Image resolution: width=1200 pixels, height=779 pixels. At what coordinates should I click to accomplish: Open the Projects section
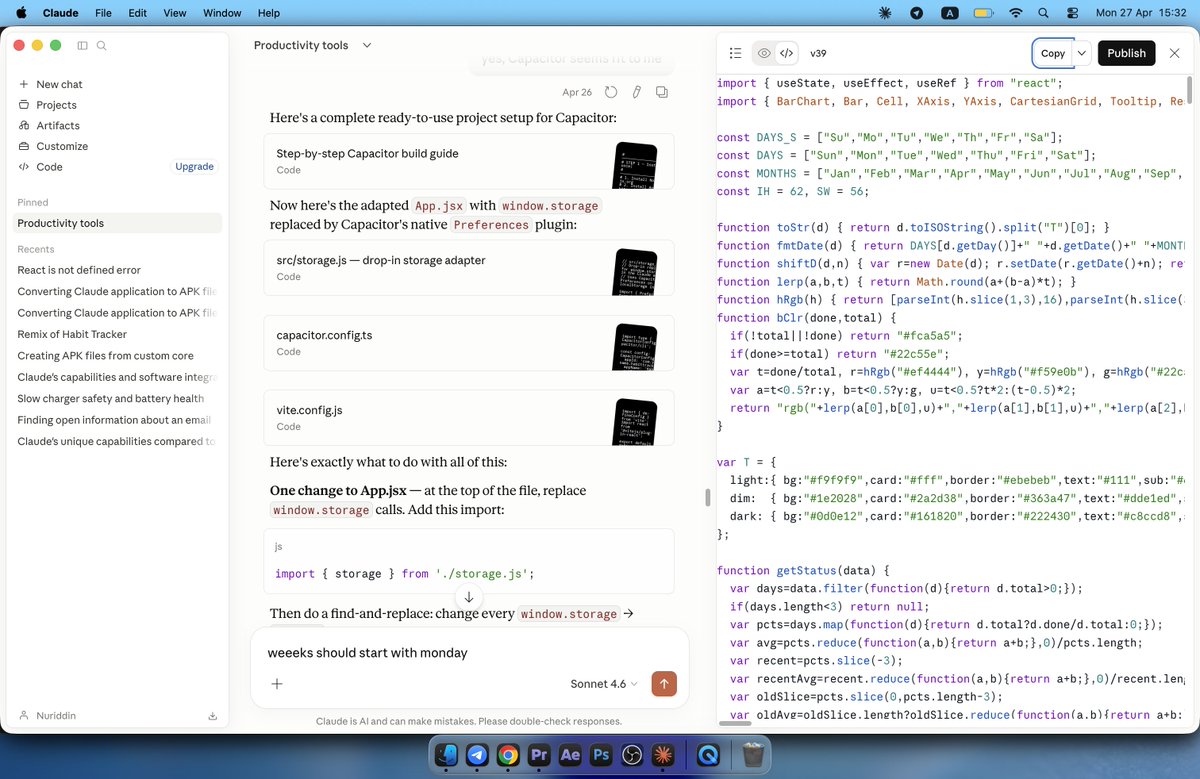(x=57, y=105)
